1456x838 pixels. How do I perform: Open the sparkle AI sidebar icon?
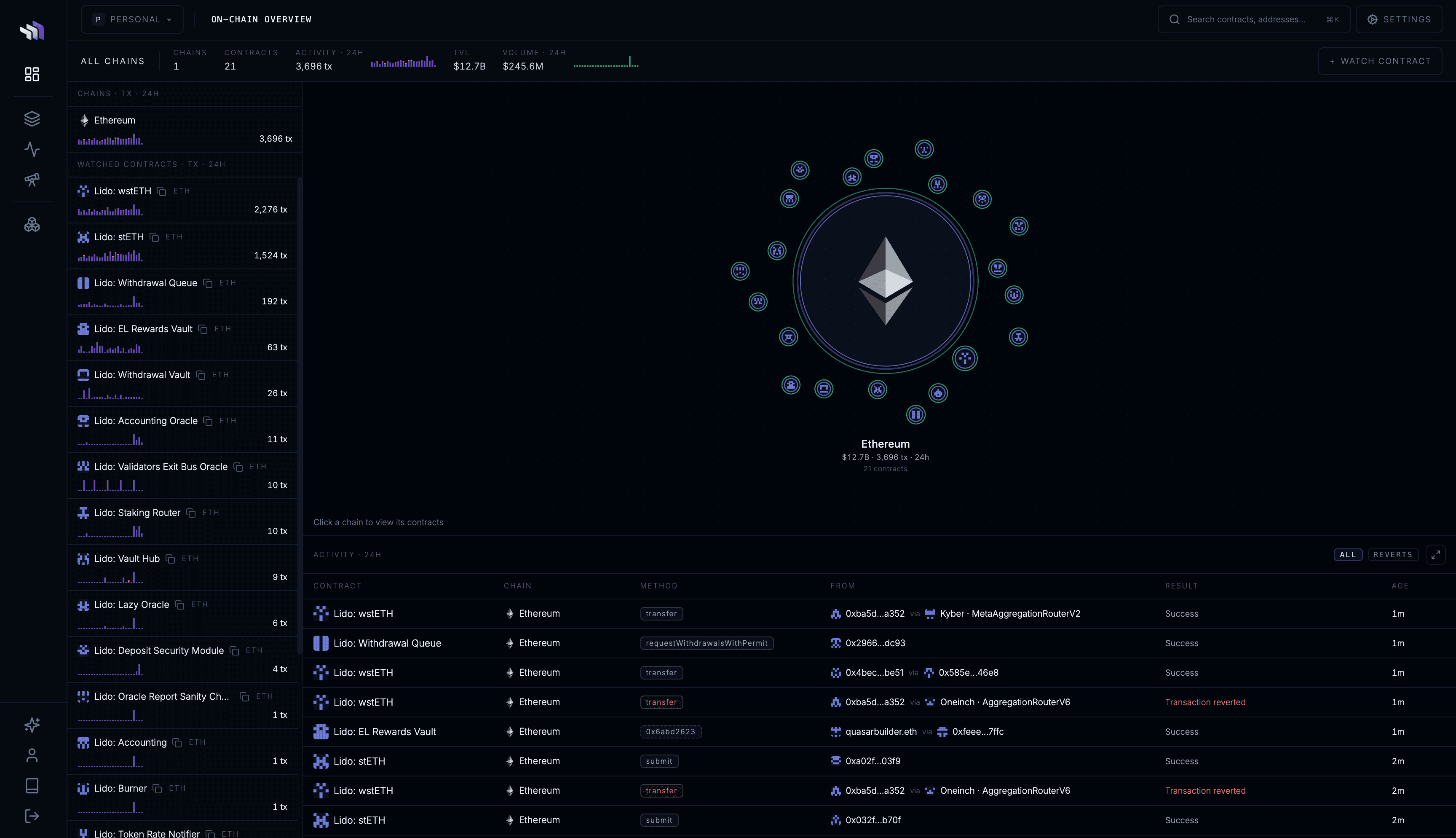[32, 725]
